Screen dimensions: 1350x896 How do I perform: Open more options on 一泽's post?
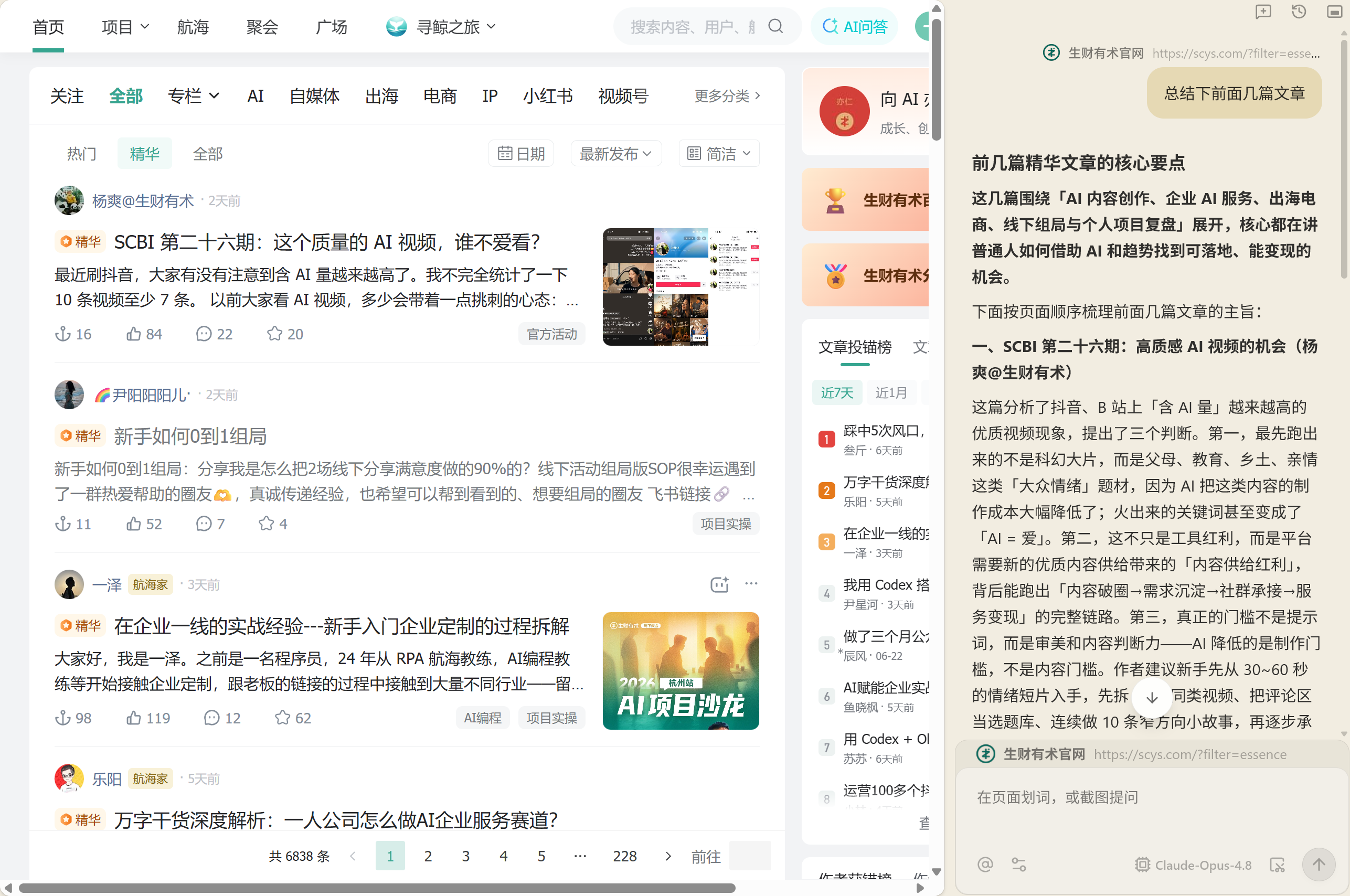click(x=751, y=584)
